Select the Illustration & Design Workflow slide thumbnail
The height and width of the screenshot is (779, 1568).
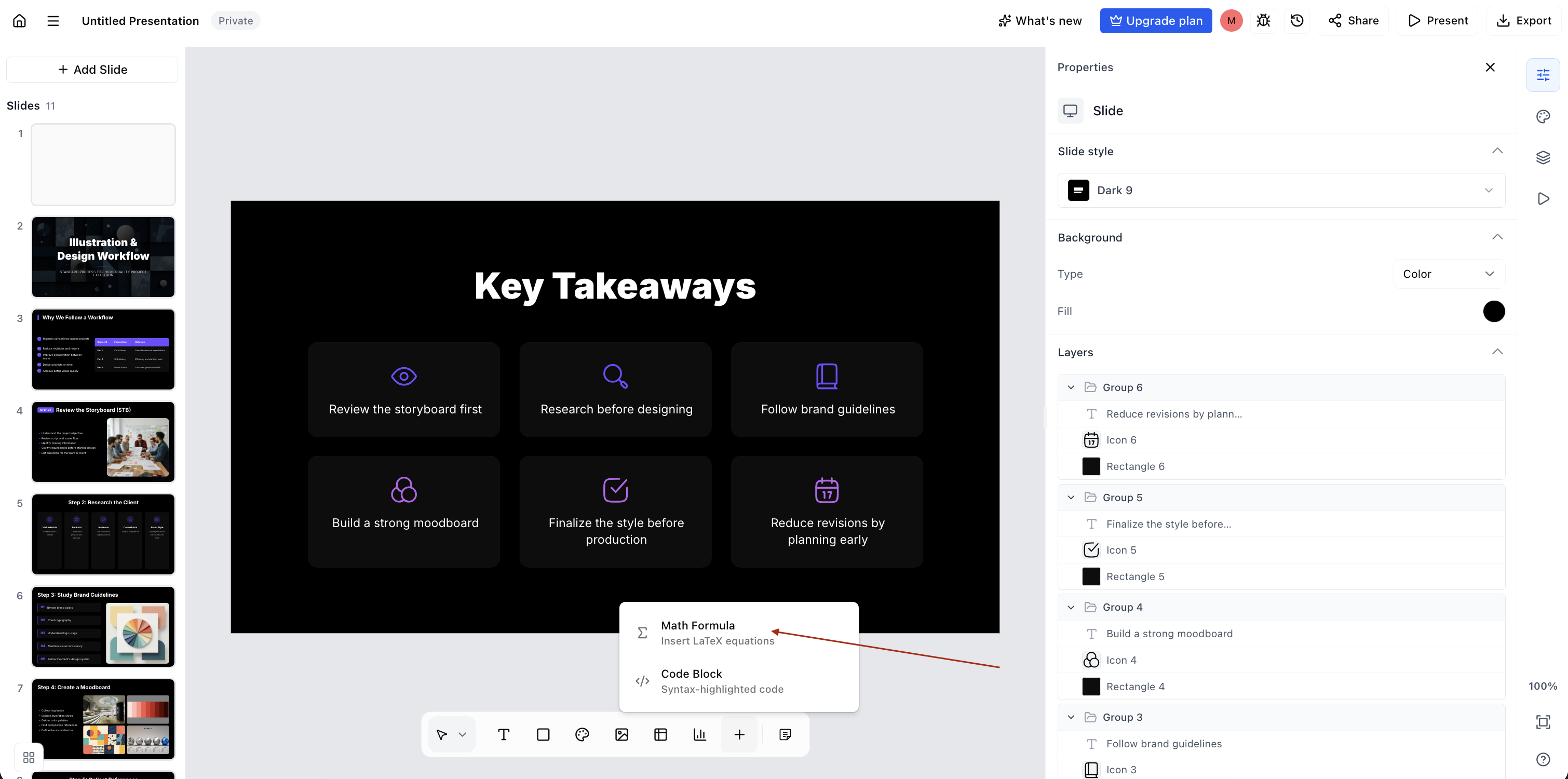pyautogui.click(x=103, y=257)
